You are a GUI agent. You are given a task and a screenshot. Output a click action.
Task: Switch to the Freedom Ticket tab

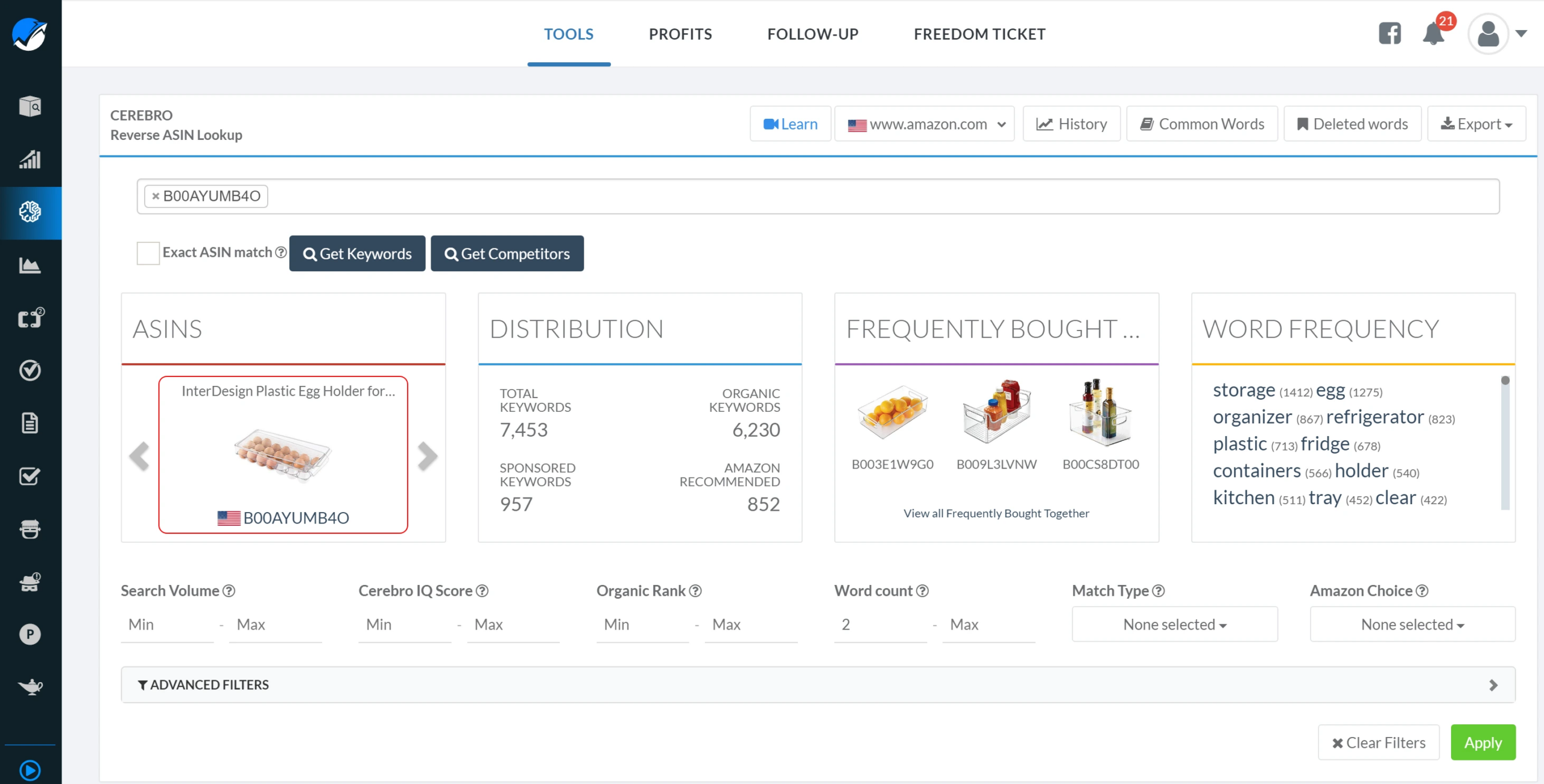pyautogui.click(x=979, y=34)
